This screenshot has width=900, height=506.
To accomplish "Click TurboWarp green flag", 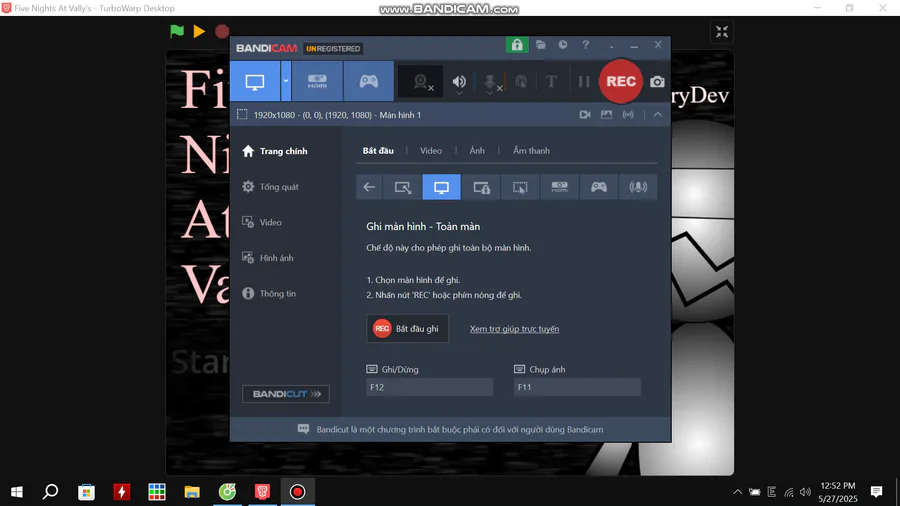I will (177, 31).
